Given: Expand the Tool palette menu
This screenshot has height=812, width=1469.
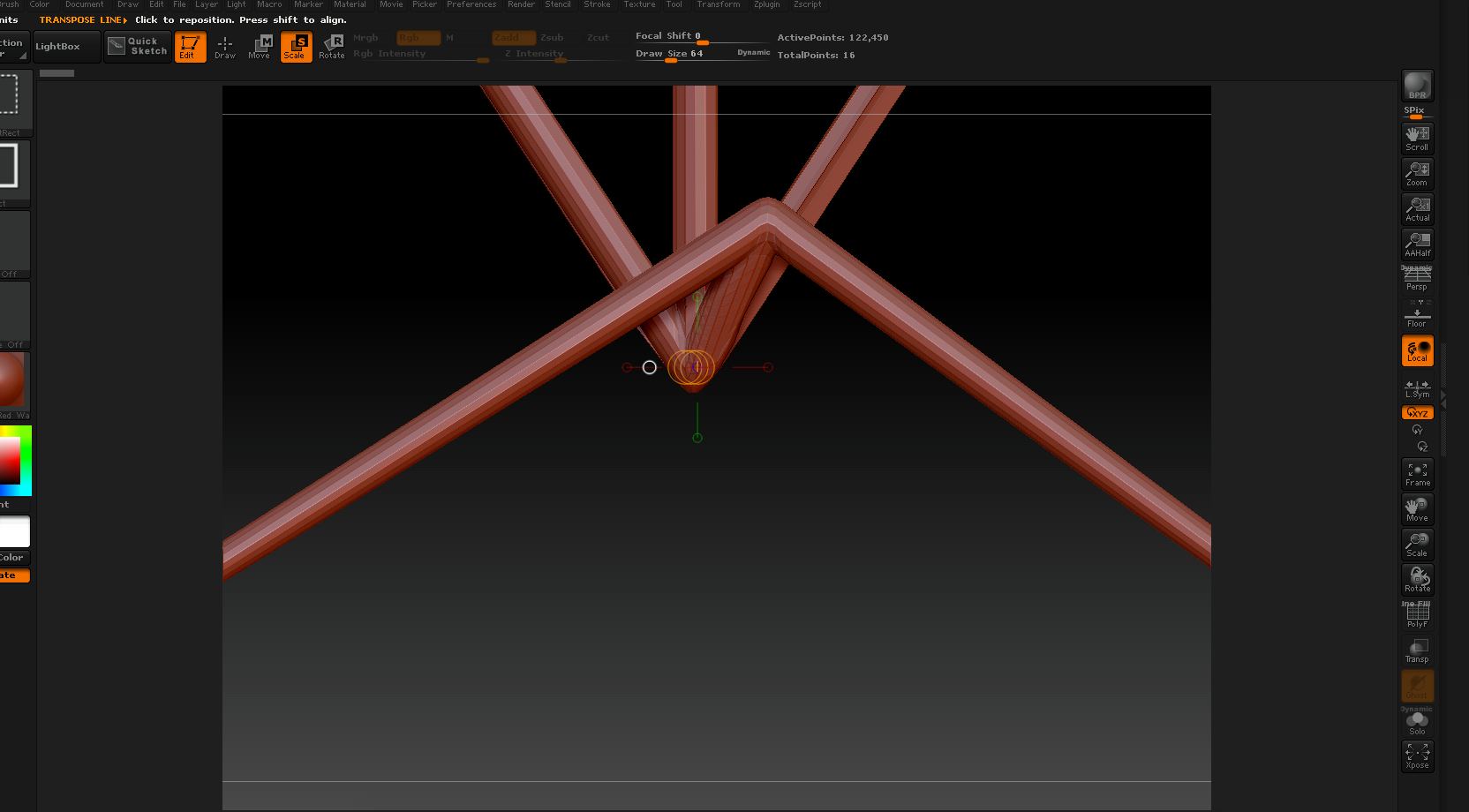Looking at the screenshot, I should point(674,4).
